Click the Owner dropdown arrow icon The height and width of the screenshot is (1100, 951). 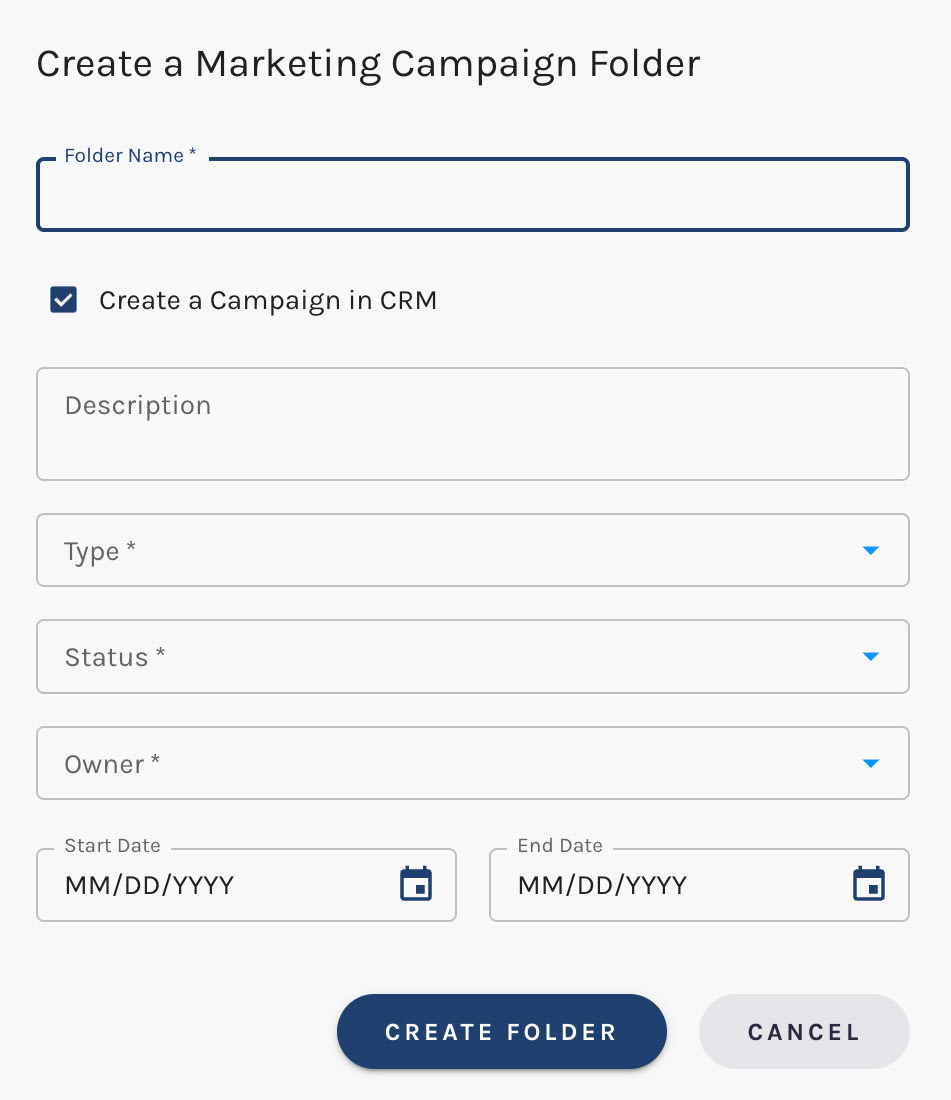click(870, 763)
